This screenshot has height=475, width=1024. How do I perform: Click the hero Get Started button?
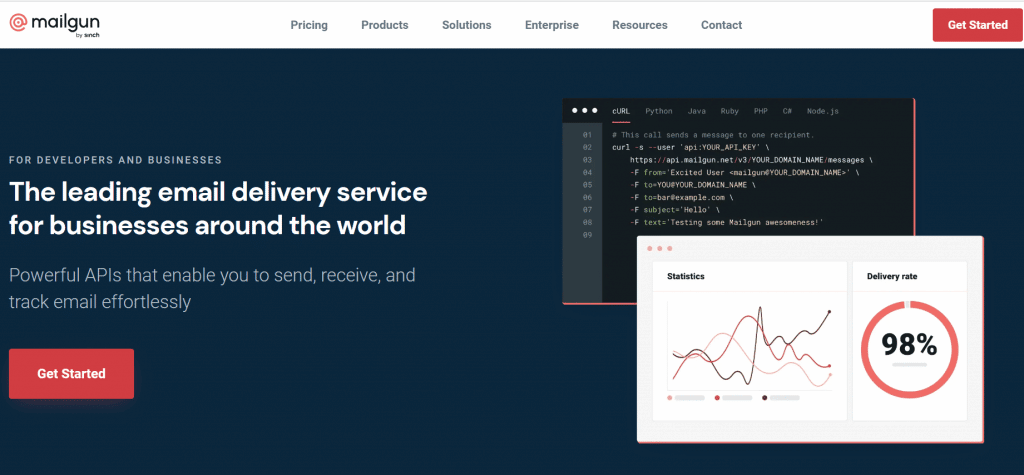coord(71,374)
